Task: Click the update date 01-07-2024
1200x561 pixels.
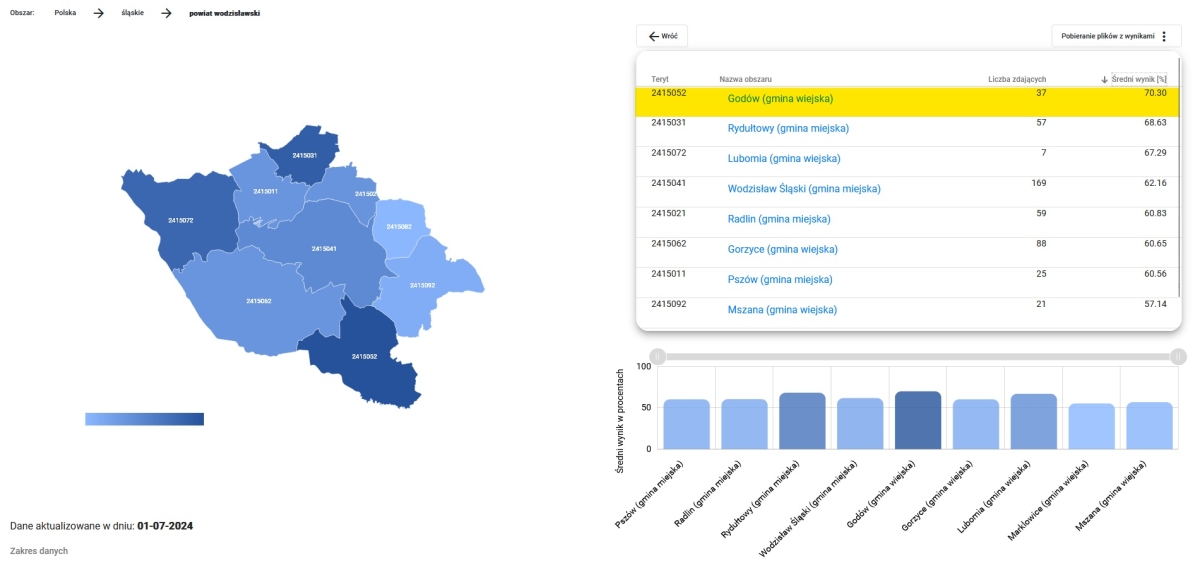Action: click(x=165, y=525)
